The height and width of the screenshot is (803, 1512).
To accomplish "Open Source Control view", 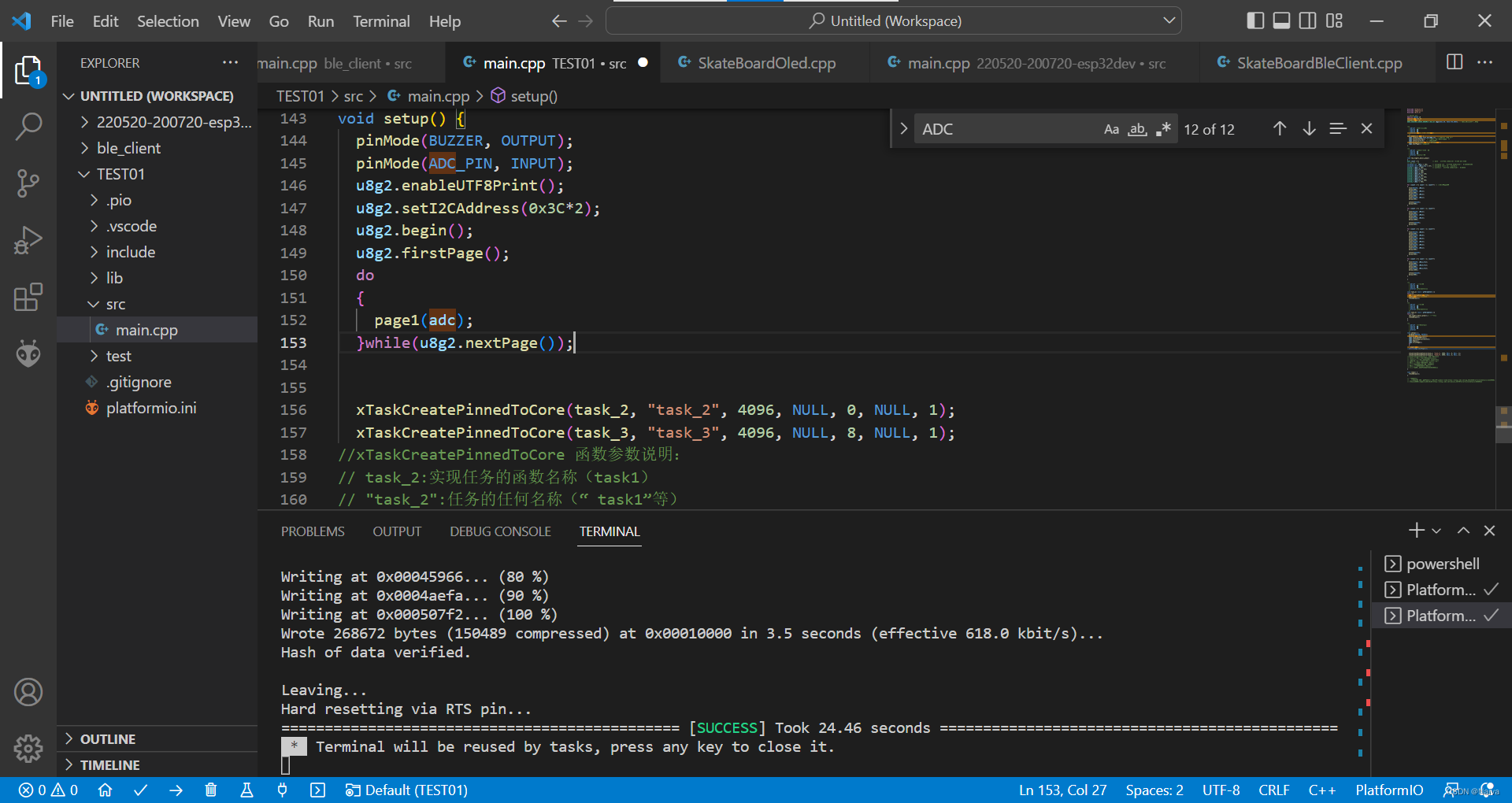I will [x=28, y=183].
